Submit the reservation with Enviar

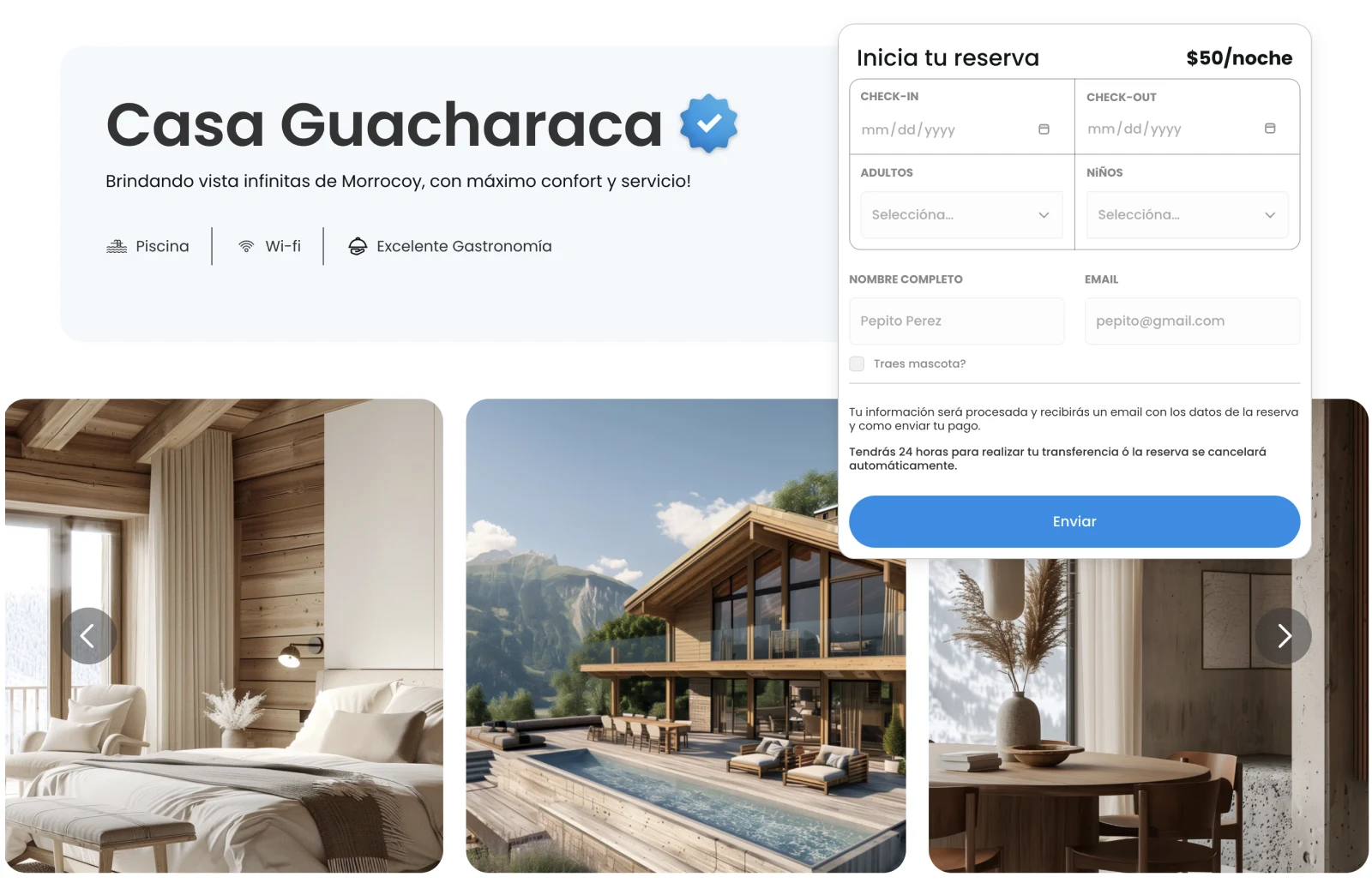tap(1074, 521)
